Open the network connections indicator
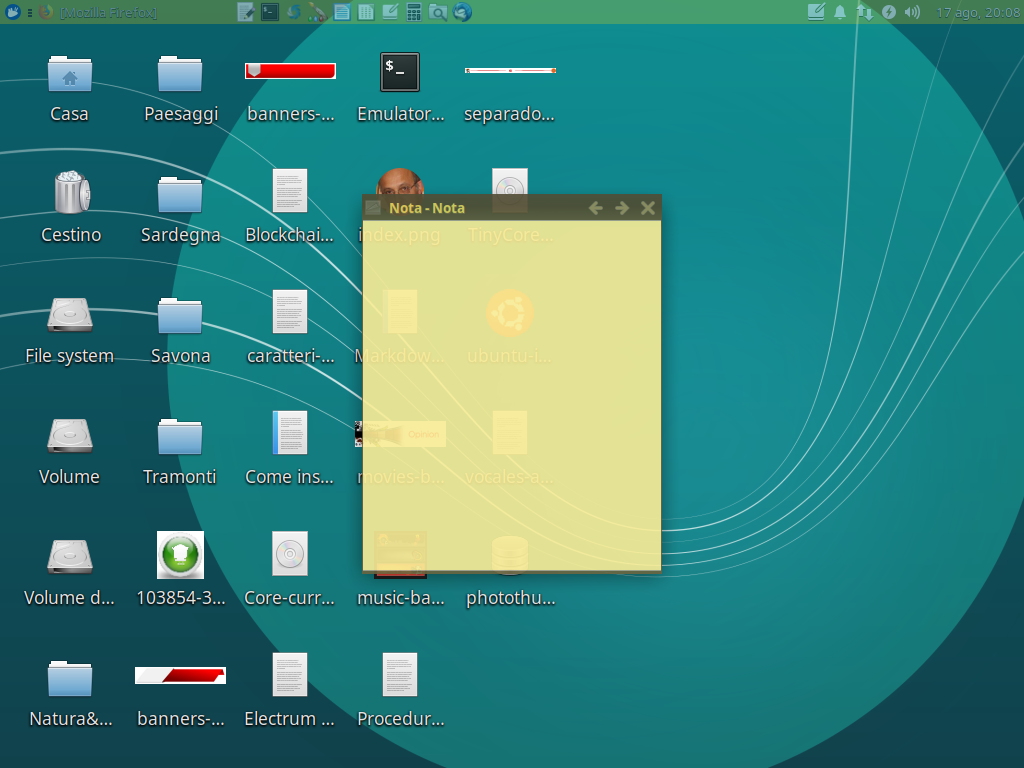 pyautogui.click(x=865, y=12)
